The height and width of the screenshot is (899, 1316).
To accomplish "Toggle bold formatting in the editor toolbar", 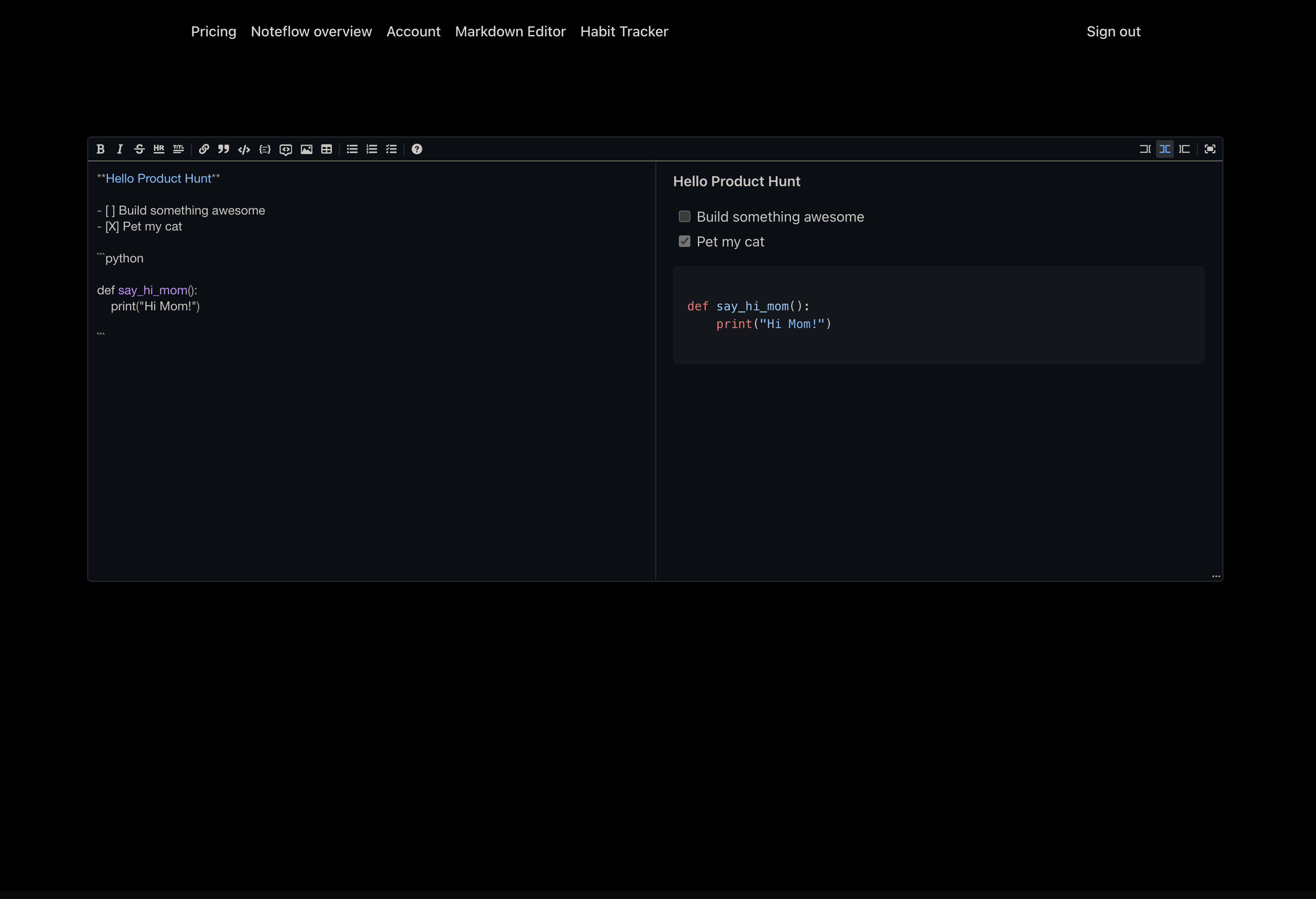I will [x=100, y=149].
